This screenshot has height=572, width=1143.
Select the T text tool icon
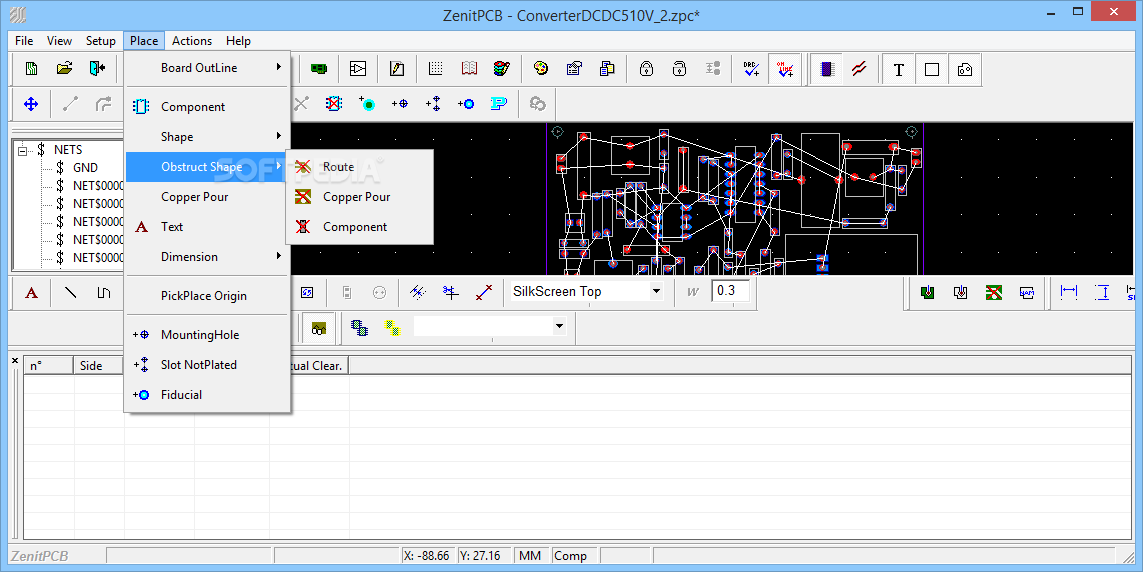click(x=899, y=69)
